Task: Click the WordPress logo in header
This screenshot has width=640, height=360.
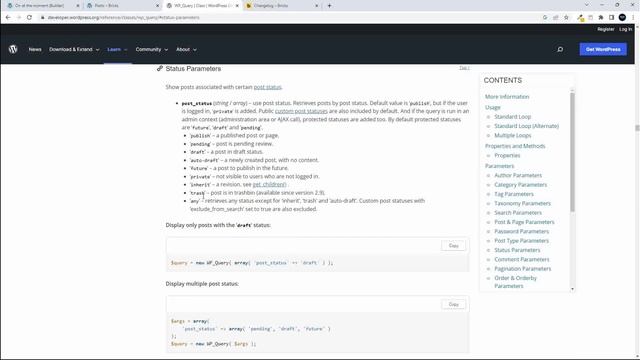Action: coord(13,49)
